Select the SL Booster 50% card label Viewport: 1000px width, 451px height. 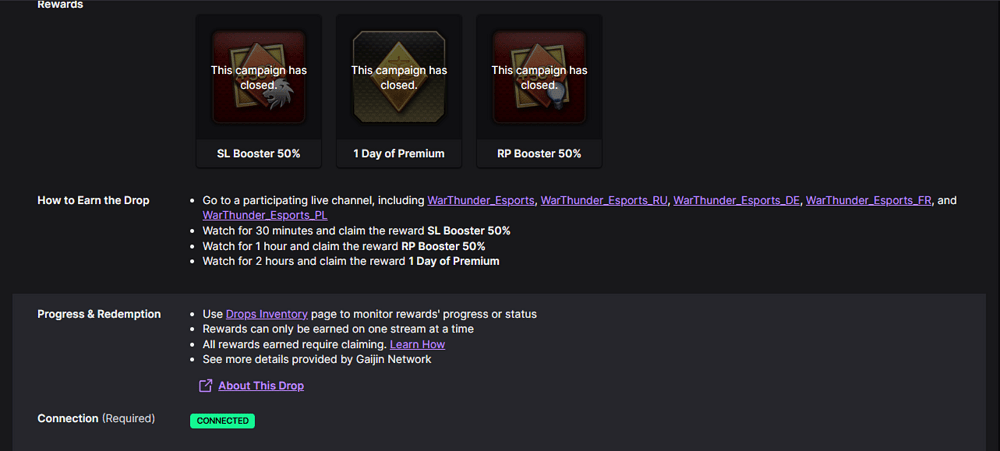(258, 154)
